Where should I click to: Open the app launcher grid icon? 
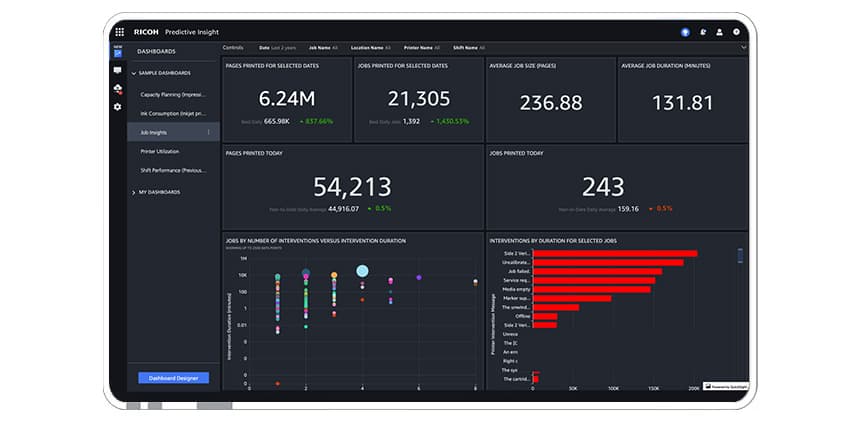click(x=119, y=32)
